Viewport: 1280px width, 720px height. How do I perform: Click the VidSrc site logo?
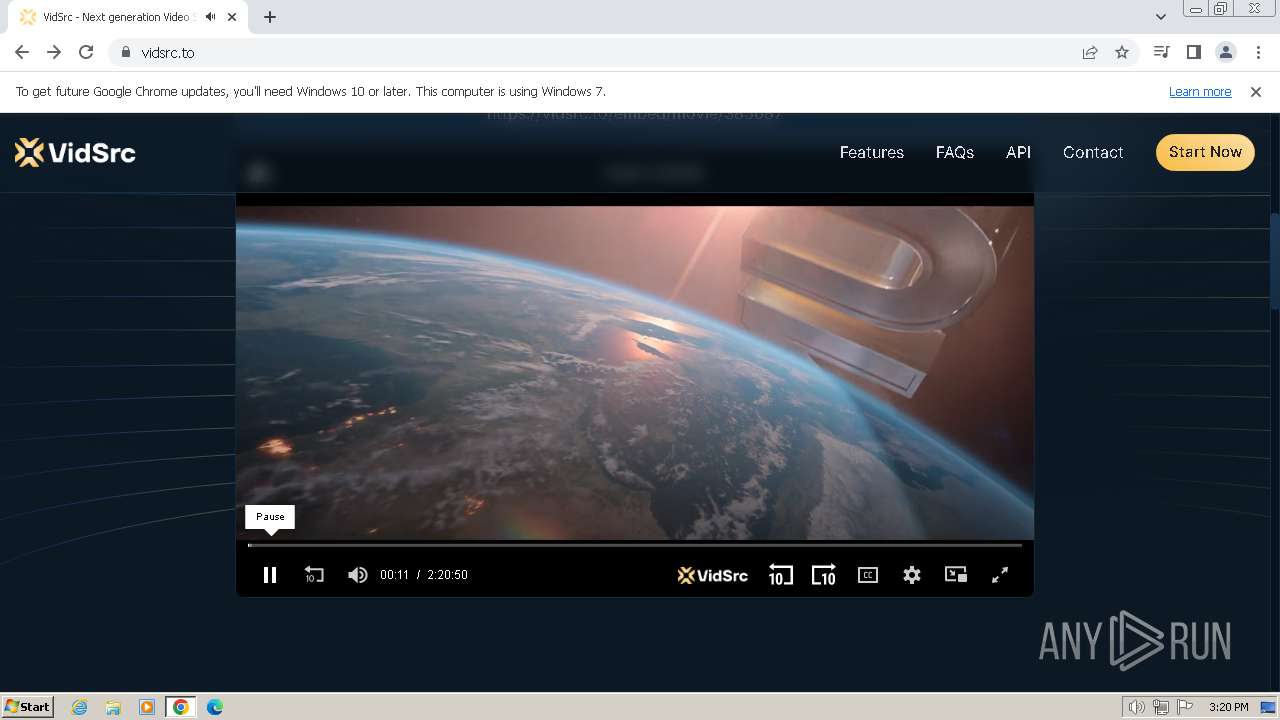(x=75, y=152)
